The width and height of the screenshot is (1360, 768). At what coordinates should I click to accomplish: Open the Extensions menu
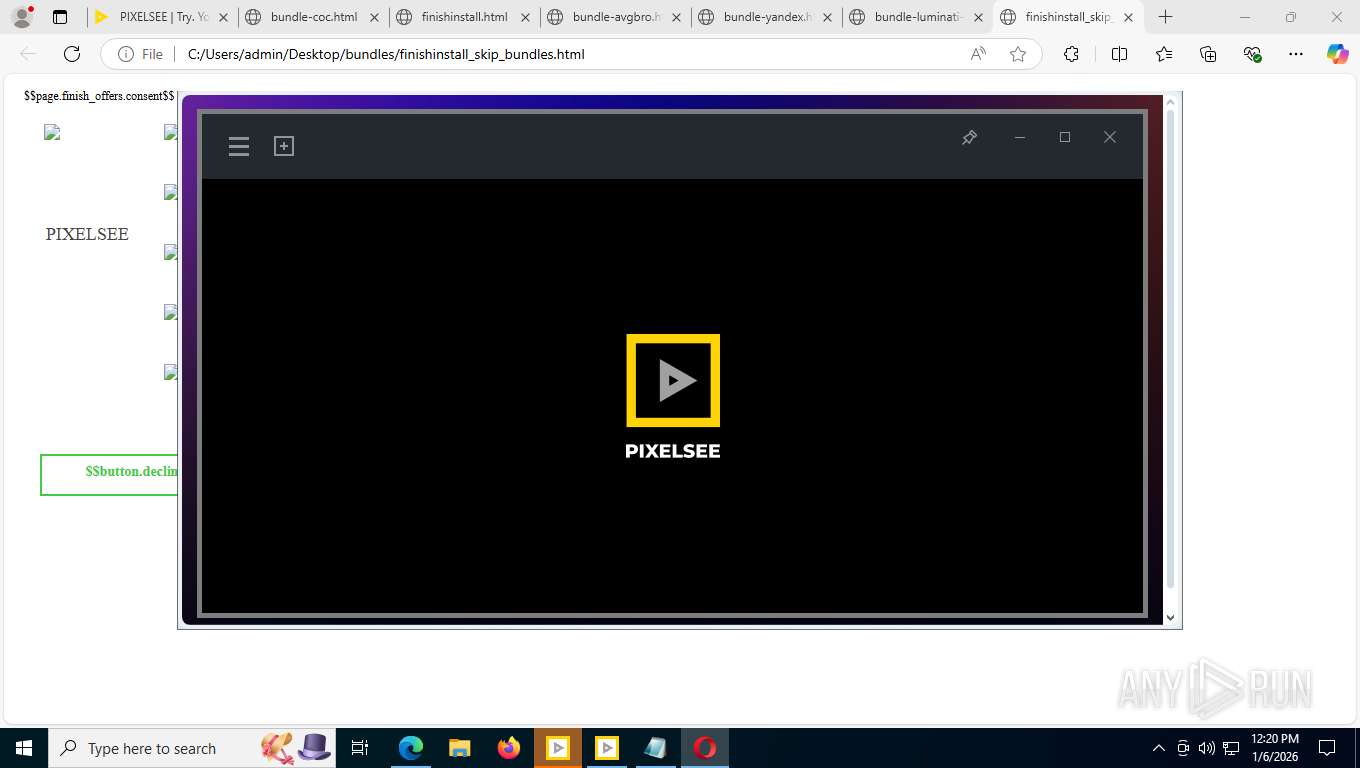coord(1071,54)
